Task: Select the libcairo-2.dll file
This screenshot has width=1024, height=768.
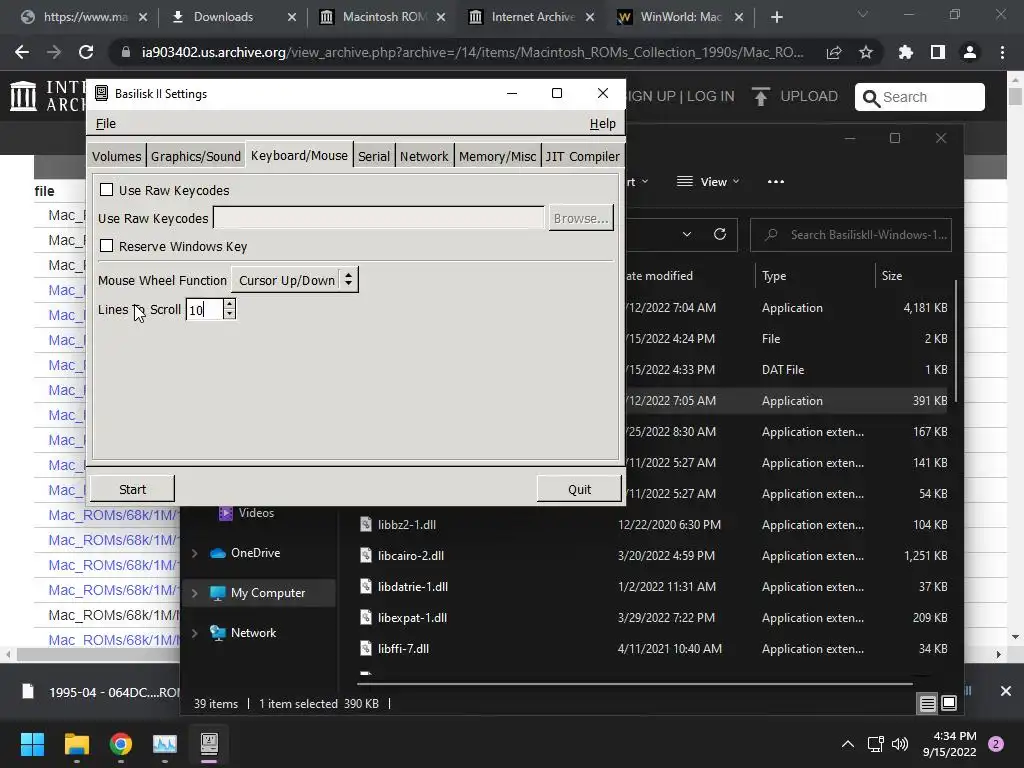Action: pyautogui.click(x=411, y=556)
